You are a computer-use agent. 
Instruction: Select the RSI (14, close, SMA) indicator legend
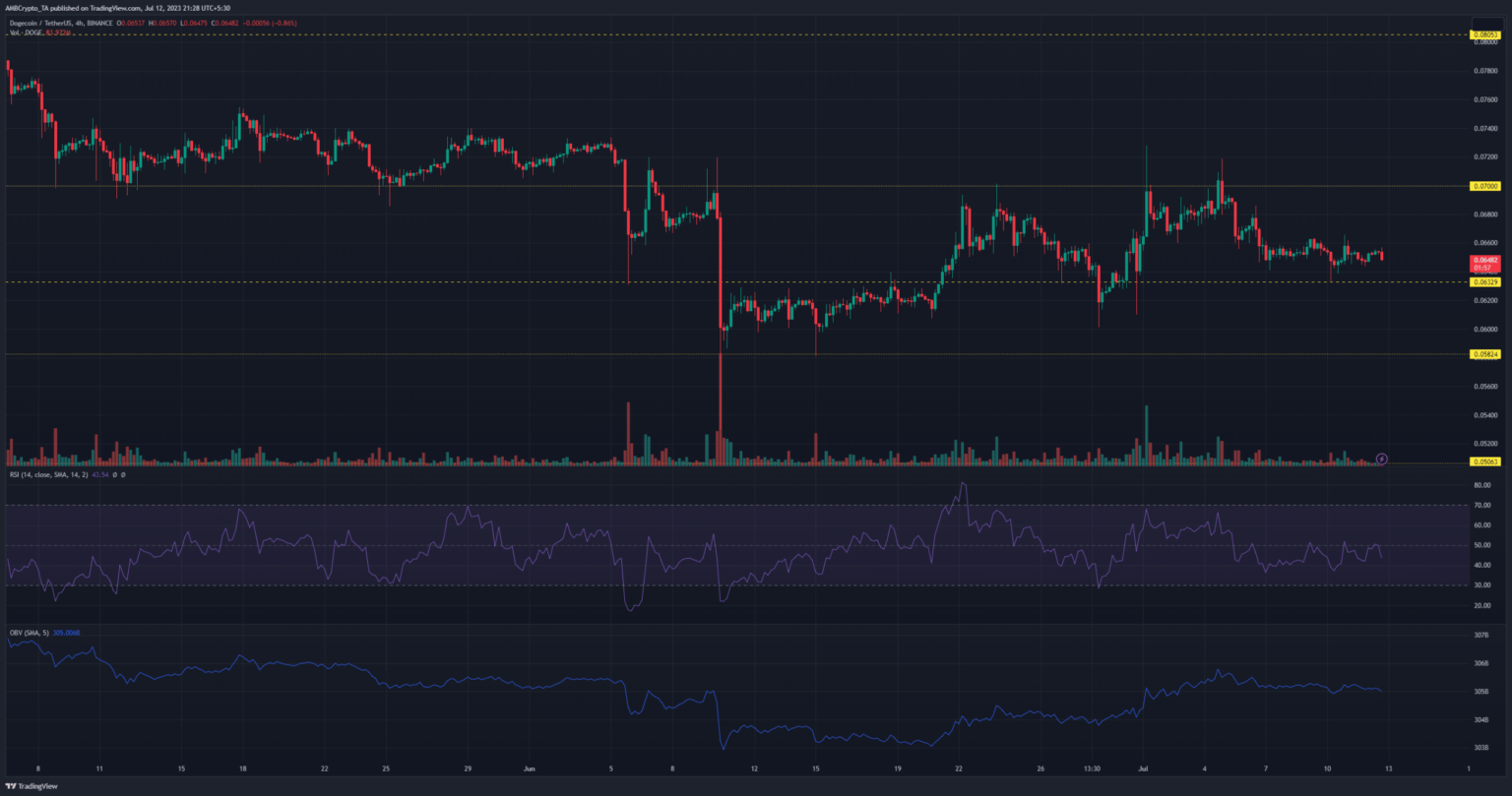click(x=61, y=475)
